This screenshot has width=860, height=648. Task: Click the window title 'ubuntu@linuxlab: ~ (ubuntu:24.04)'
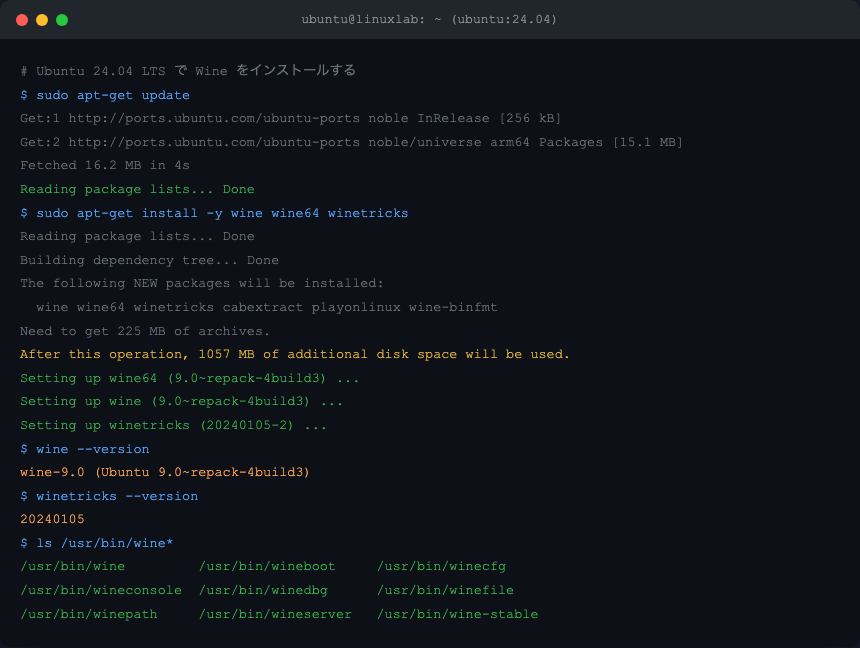(429, 20)
